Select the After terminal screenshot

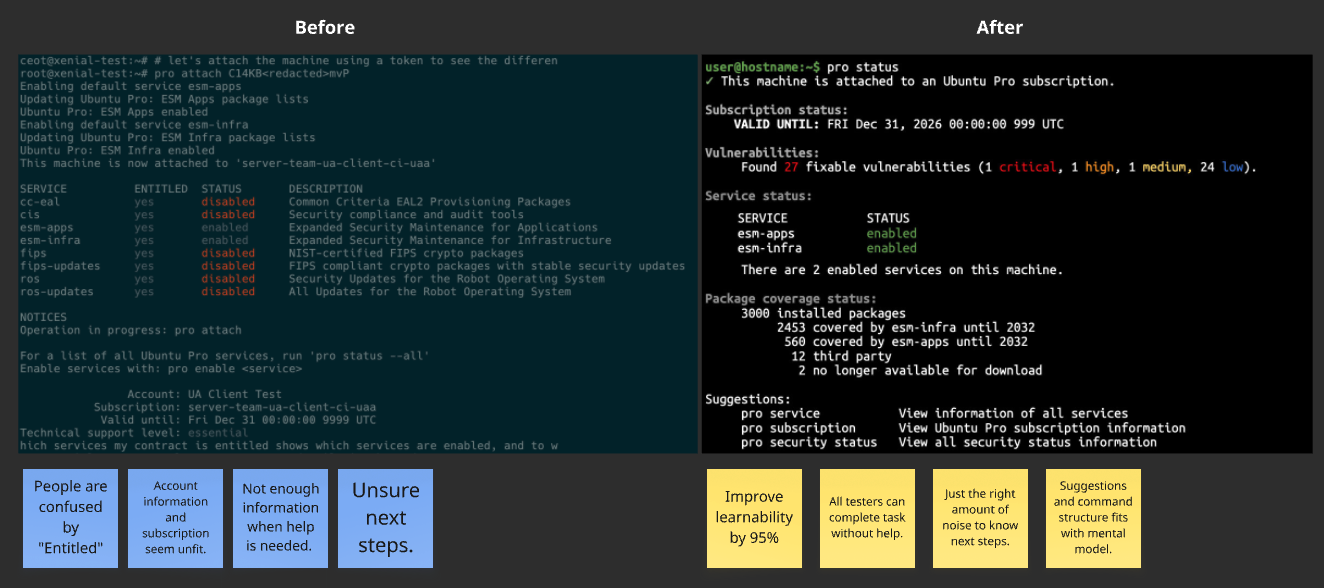1007,254
